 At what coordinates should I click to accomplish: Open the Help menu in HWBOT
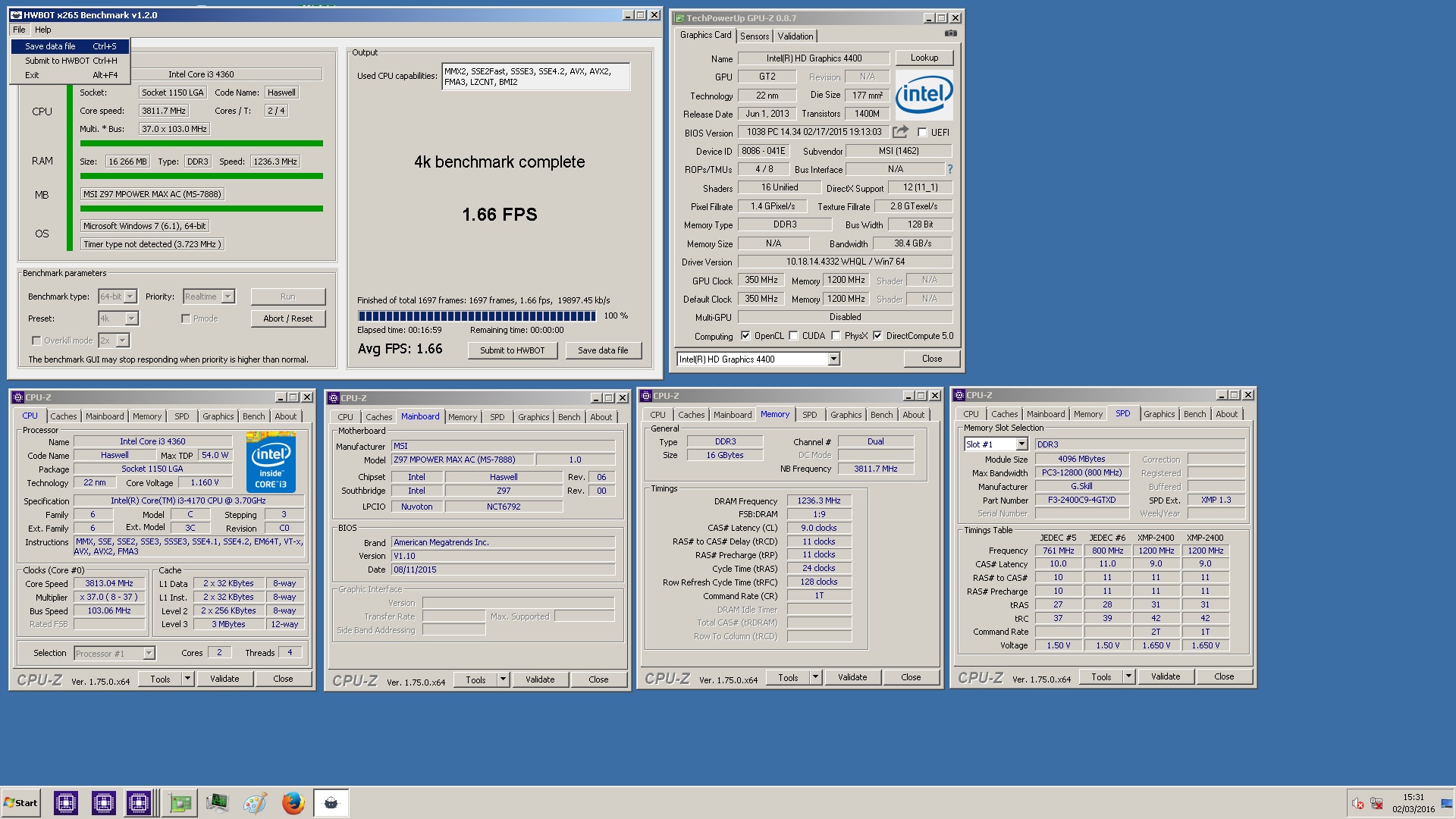tap(43, 30)
